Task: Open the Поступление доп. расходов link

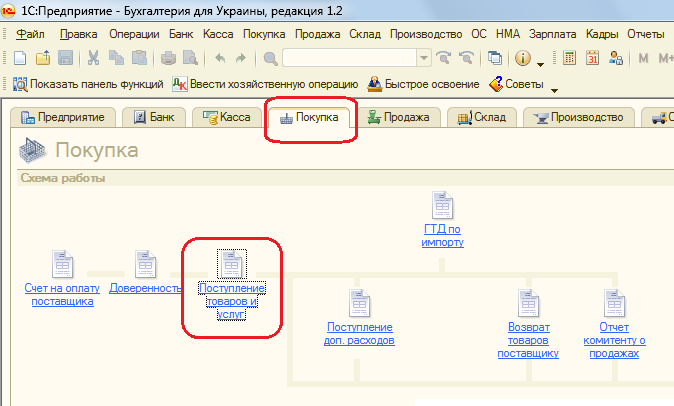Action: [359, 334]
